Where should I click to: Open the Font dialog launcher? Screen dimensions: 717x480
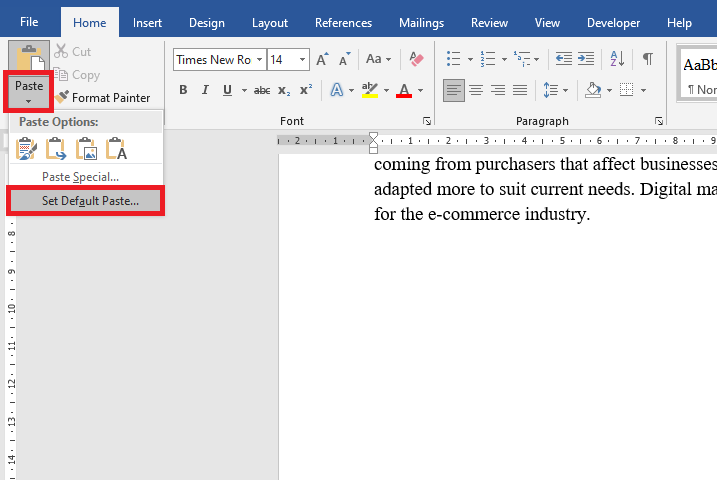tap(427, 121)
